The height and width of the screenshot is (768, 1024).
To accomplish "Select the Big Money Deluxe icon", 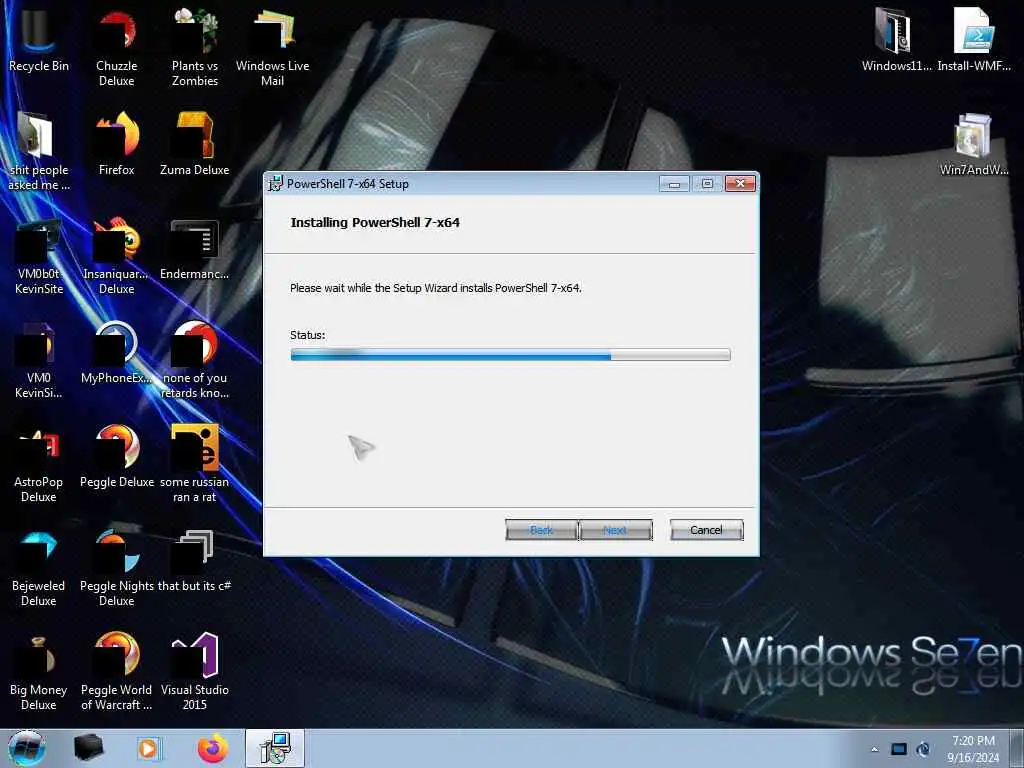I will click(x=39, y=671).
